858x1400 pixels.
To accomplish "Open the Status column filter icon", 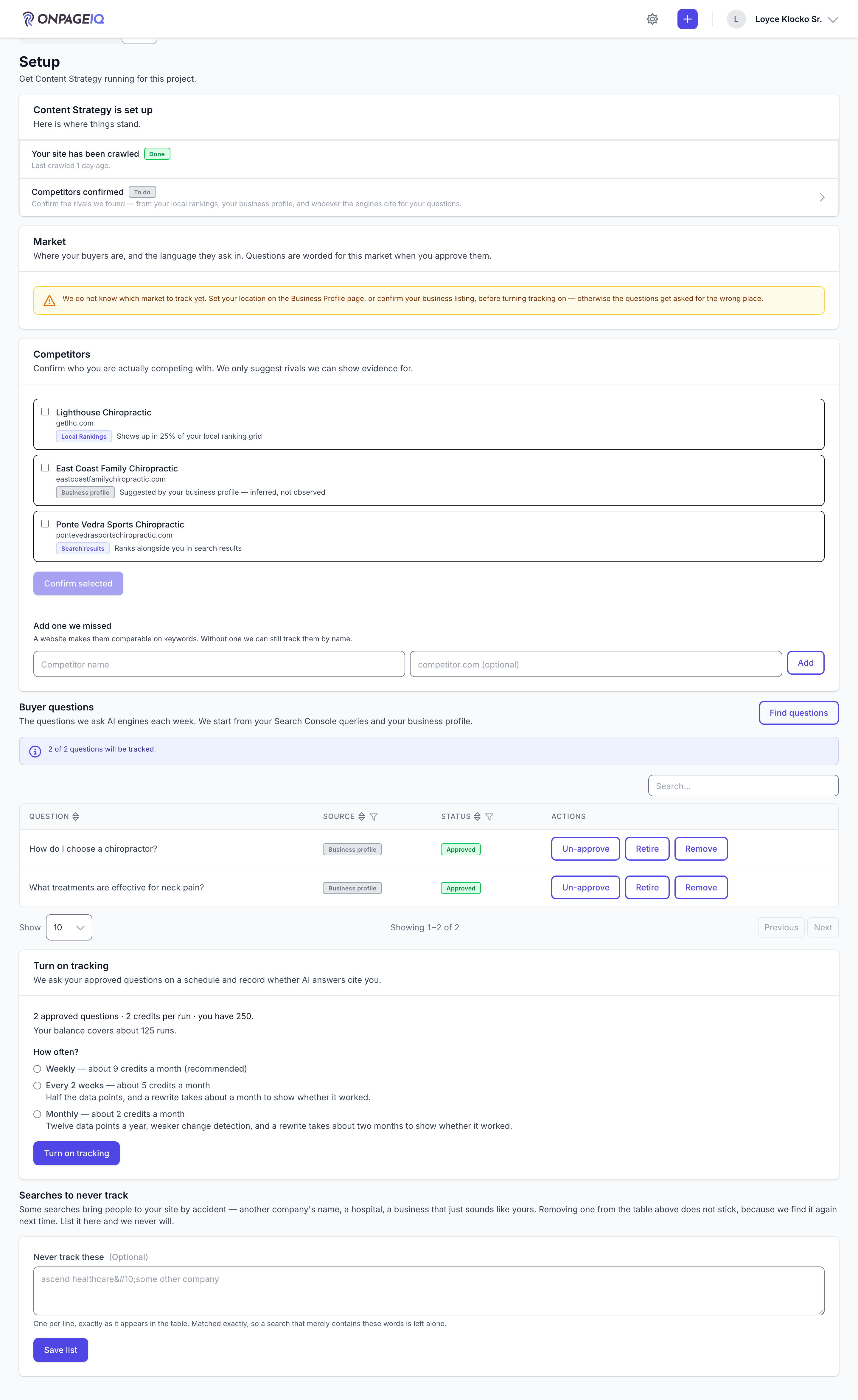I will [x=489, y=817].
